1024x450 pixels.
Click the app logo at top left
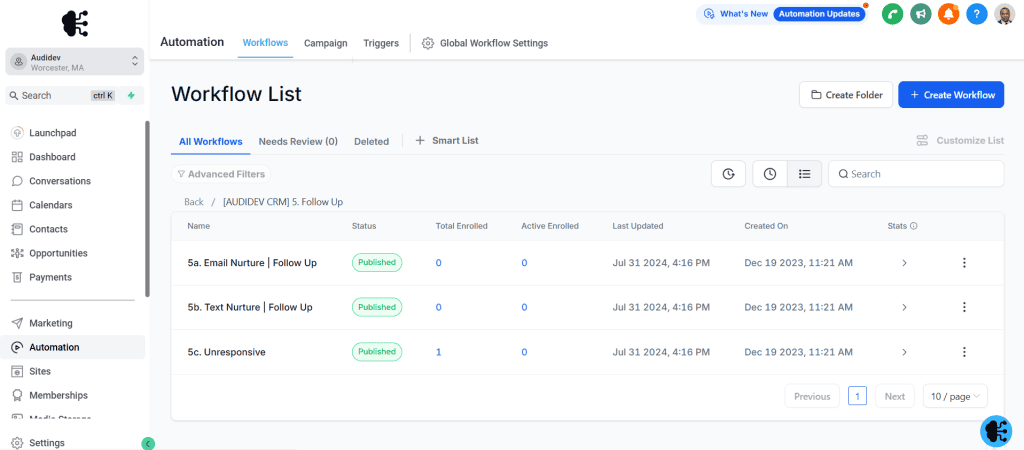pyautogui.click(x=75, y=24)
